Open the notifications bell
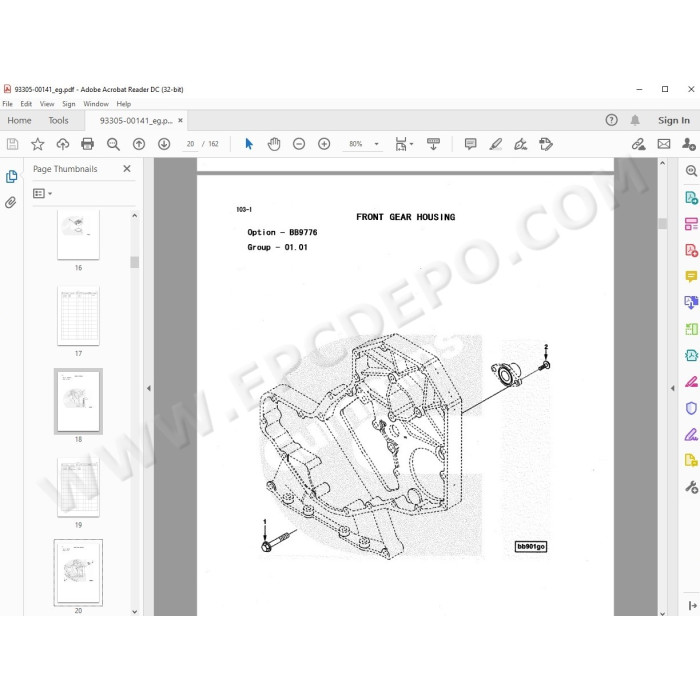700x700 pixels. click(635, 120)
